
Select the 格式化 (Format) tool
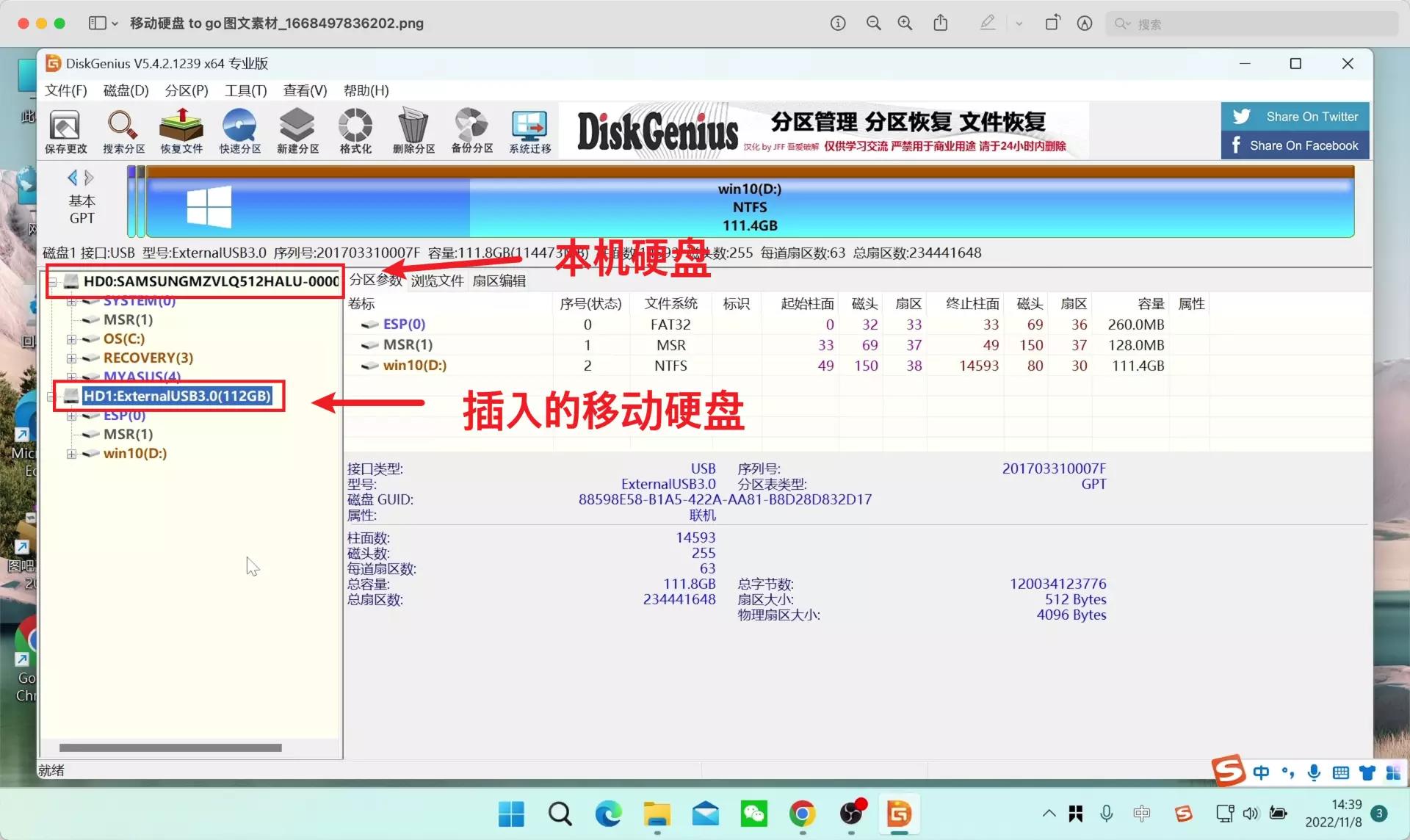[355, 131]
